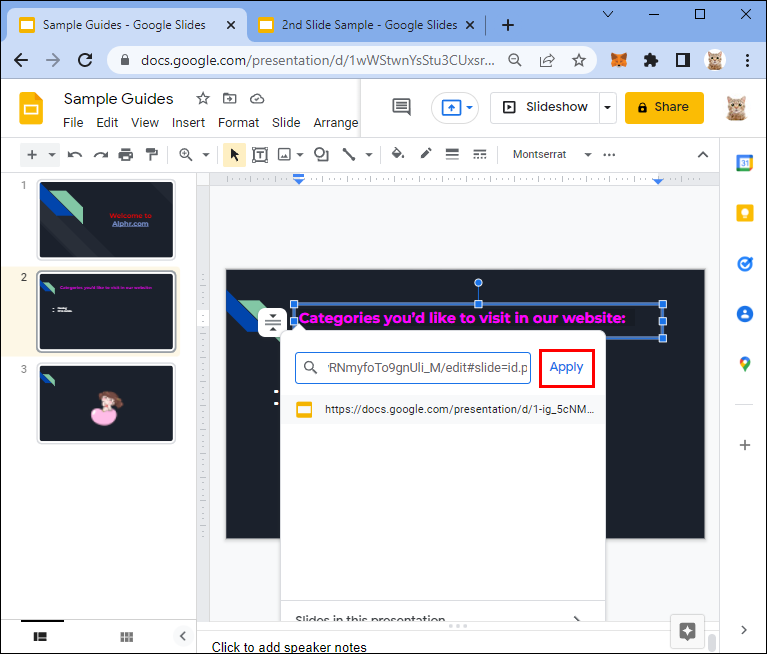The width and height of the screenshot is (767, 654).
Task: Open Google Maps in the side panel
Action: [x=744, y=364]
